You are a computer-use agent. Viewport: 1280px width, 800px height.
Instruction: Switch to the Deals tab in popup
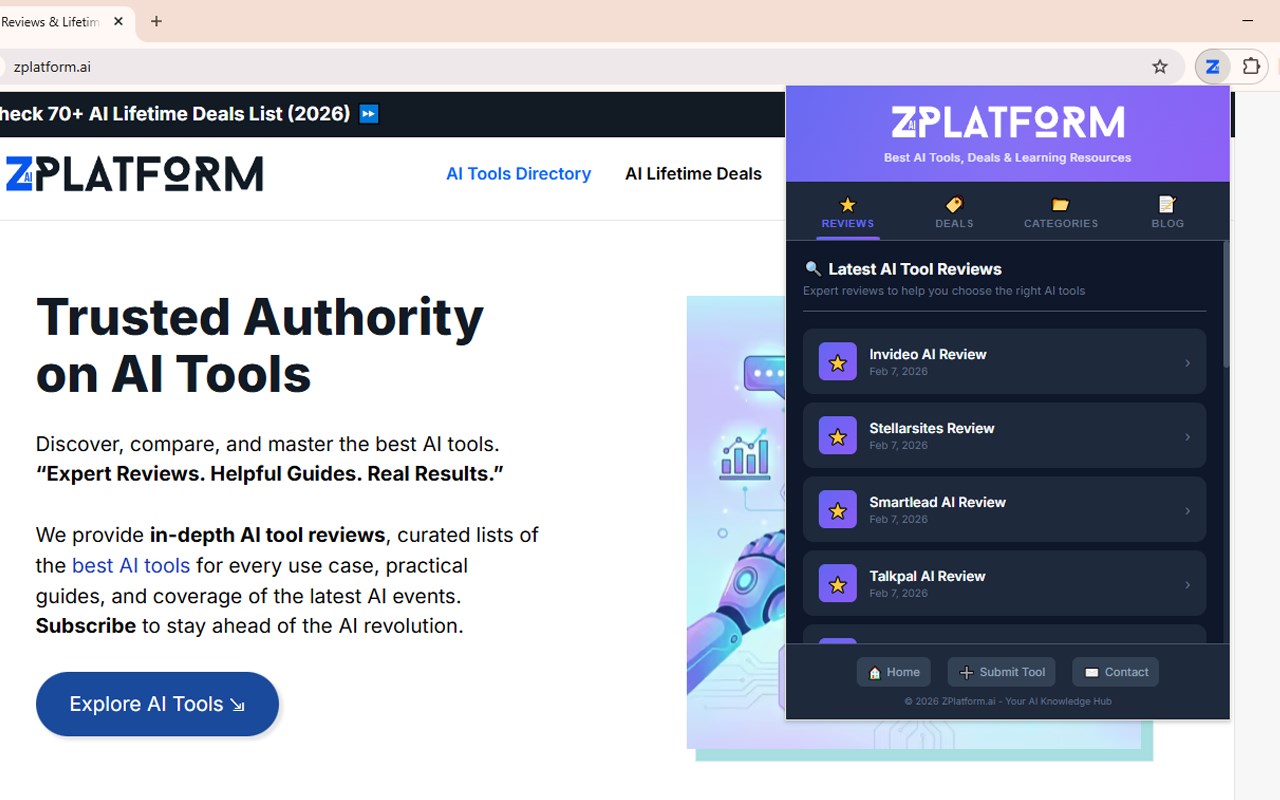point(954,212)
